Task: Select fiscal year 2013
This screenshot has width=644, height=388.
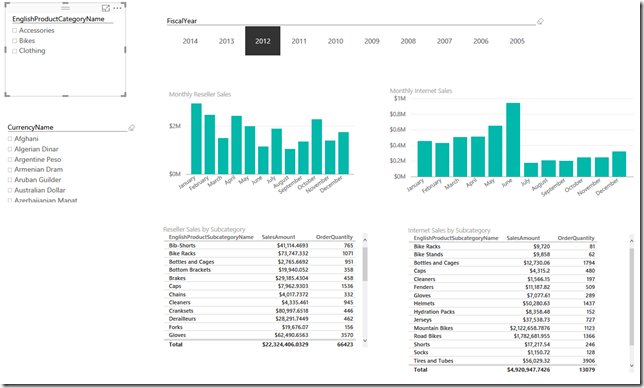Action: click(226, 41)
